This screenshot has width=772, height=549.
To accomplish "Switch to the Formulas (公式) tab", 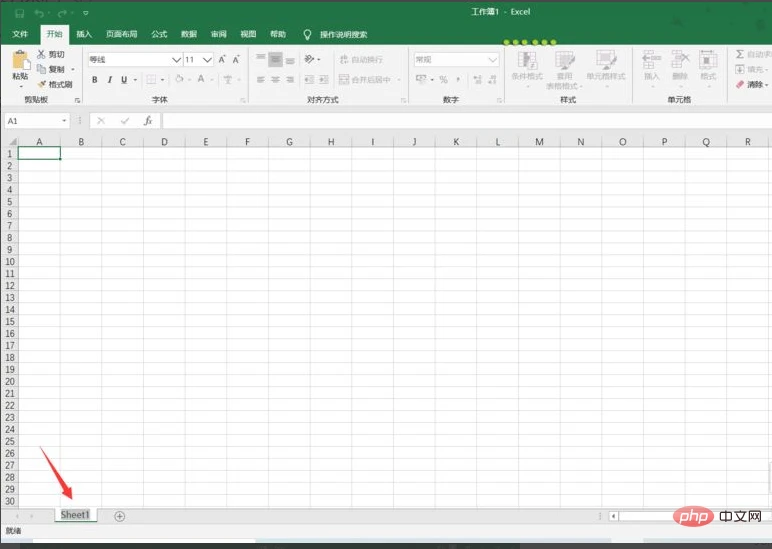I will [x=159, y=34].
